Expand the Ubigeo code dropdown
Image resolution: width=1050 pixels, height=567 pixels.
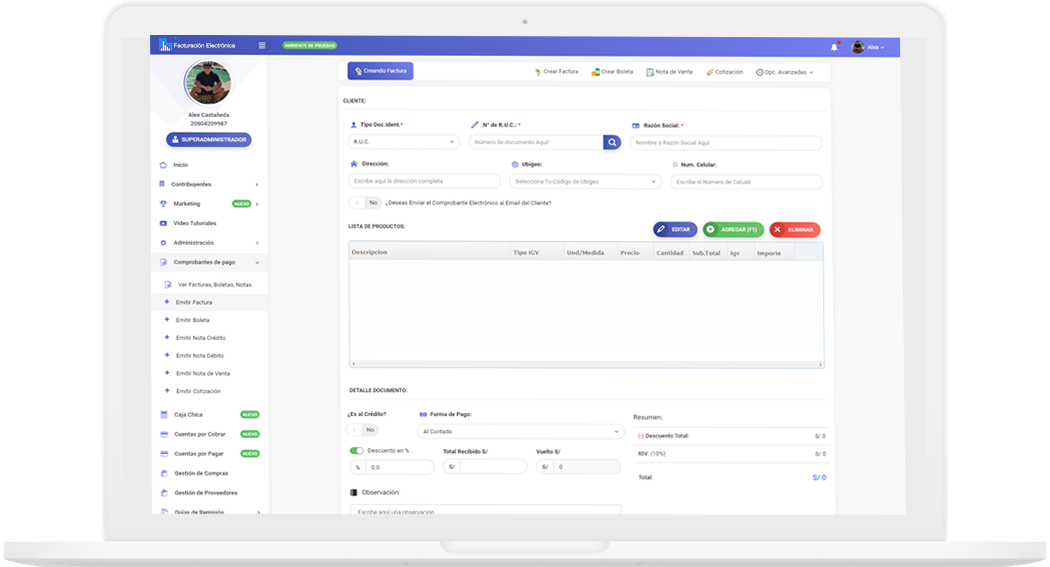585,182
